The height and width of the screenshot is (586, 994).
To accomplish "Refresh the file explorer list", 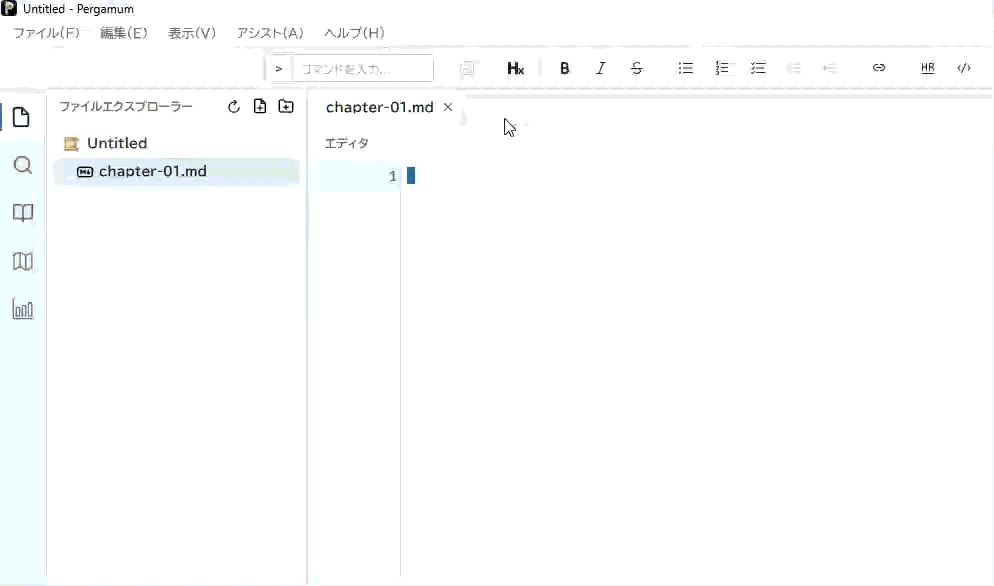I will coord(234,107).
